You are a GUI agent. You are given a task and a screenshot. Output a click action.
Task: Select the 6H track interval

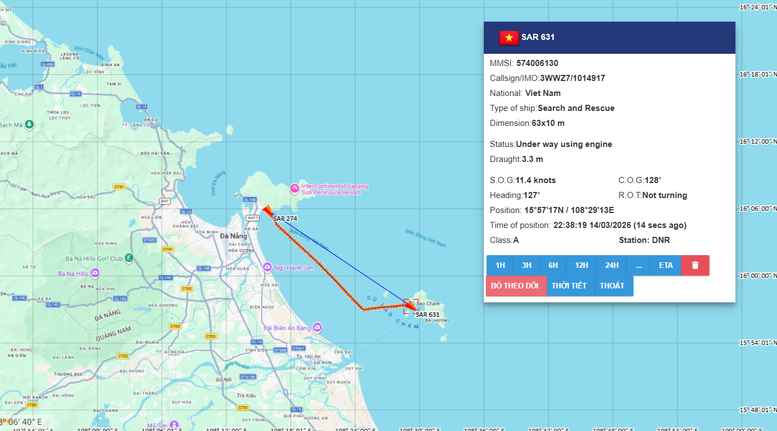pos(553,265)
